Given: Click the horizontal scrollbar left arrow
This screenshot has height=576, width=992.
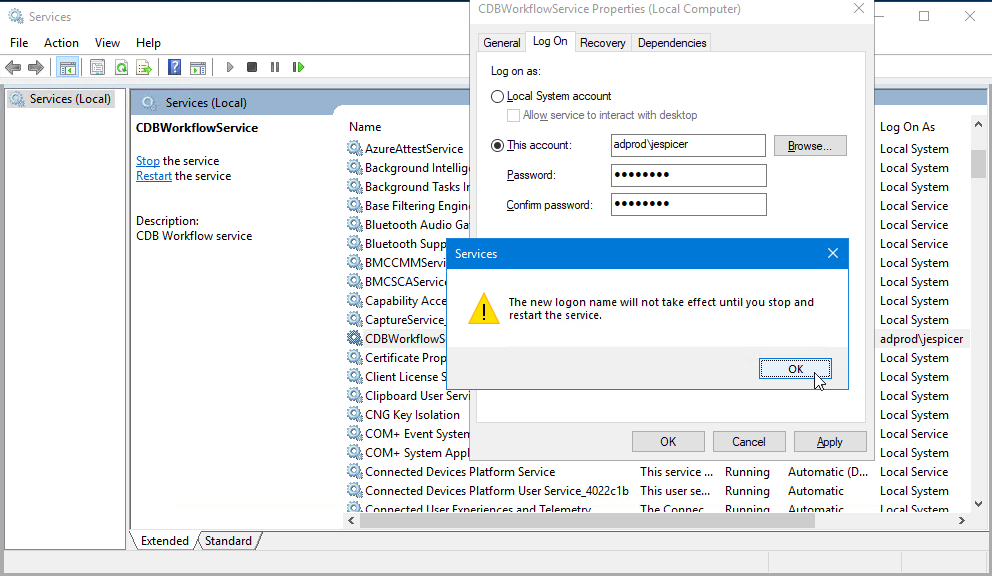Looking at the screenshot, I should click(x=351, y=520).
